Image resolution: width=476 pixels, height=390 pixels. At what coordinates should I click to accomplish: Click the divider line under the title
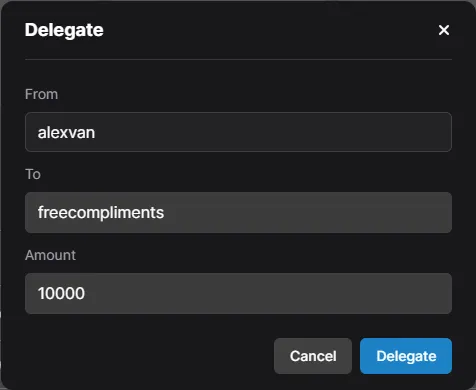coord(238,60)
